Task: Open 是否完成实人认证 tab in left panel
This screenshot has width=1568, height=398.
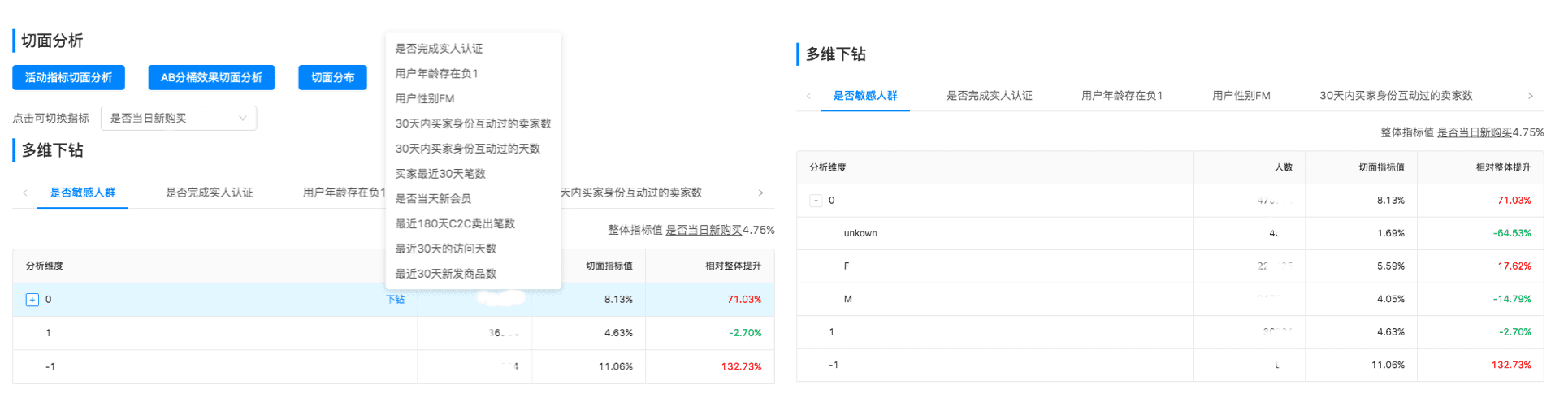Action: [x=210, y=193]
